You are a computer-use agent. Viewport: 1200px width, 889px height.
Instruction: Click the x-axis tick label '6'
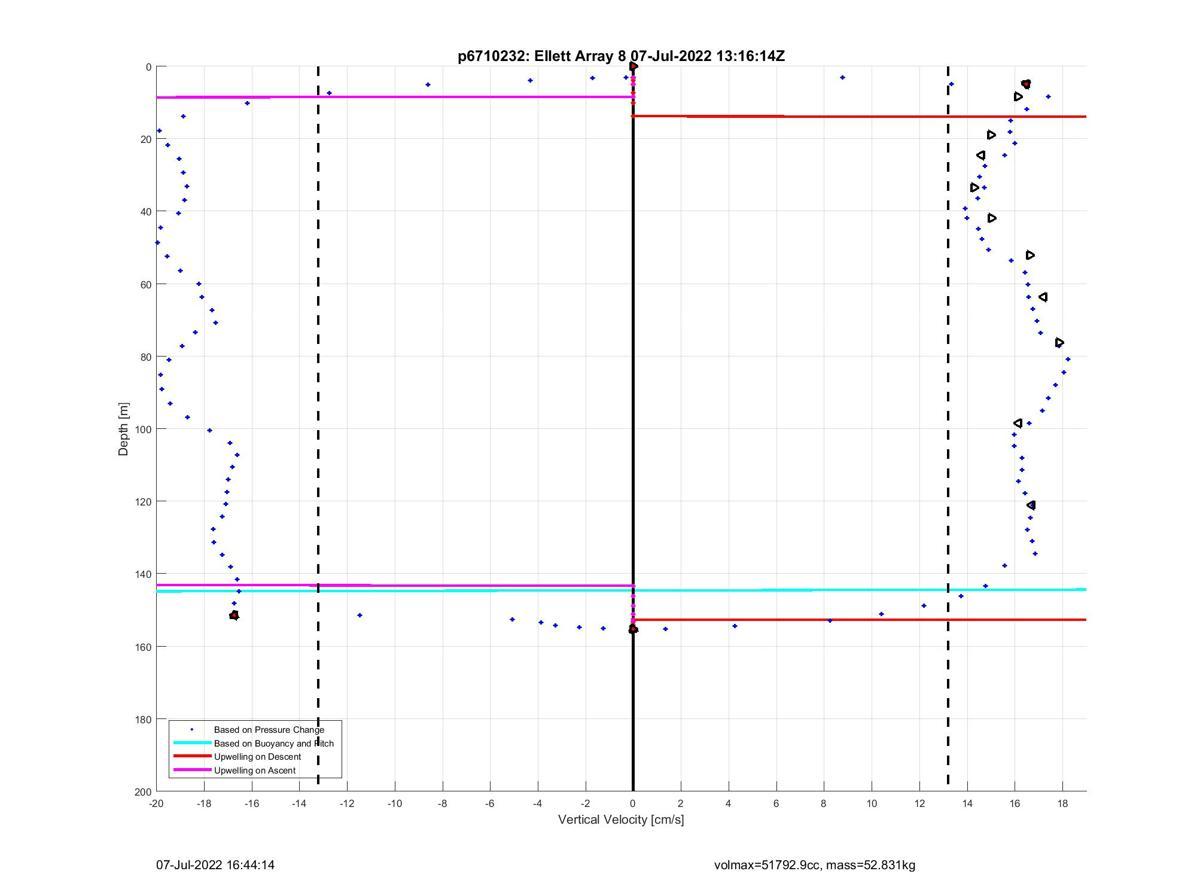point(776,804)
